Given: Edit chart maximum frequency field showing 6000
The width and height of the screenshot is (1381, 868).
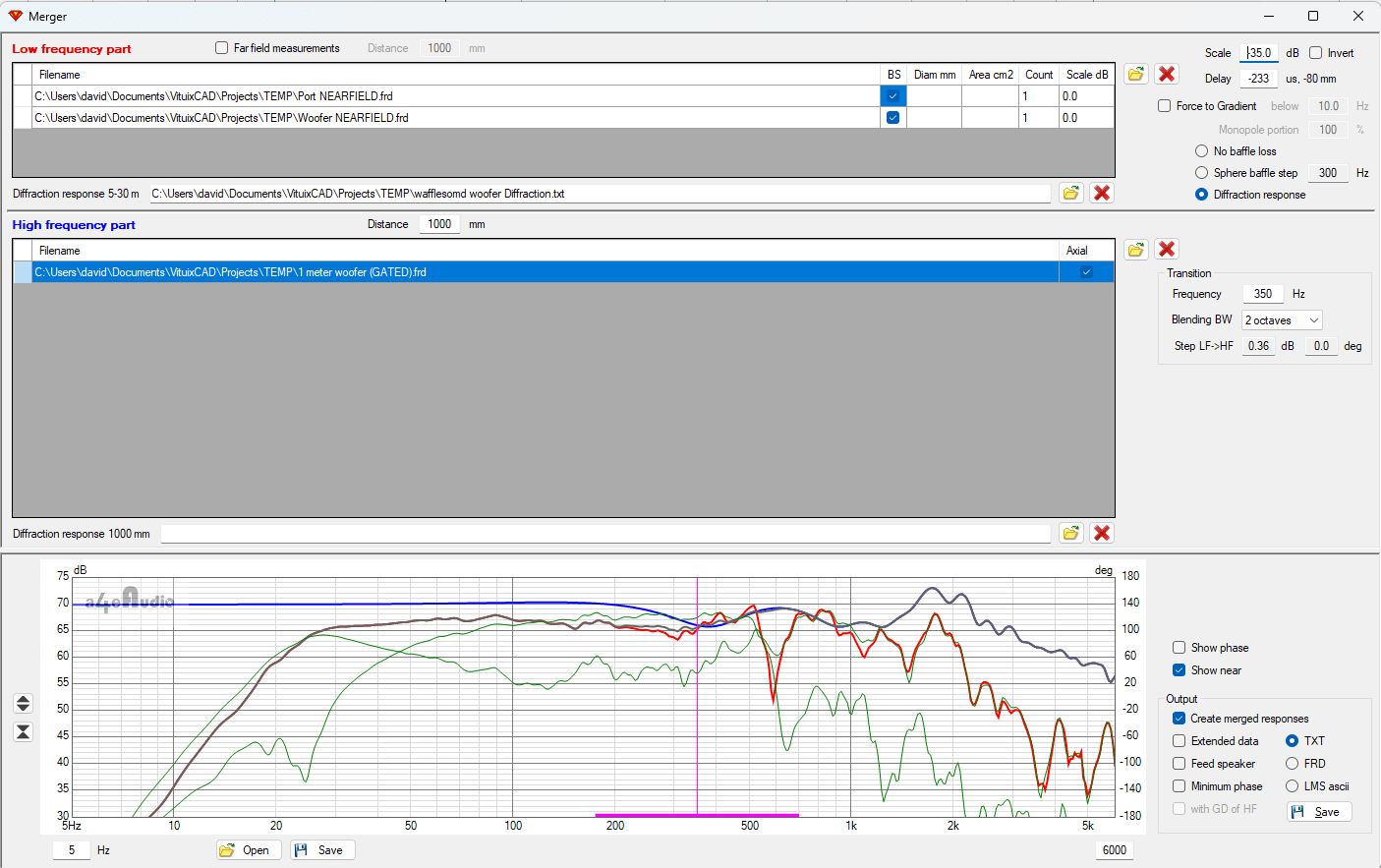Looking at the screenshot, I should point(1115,850).
